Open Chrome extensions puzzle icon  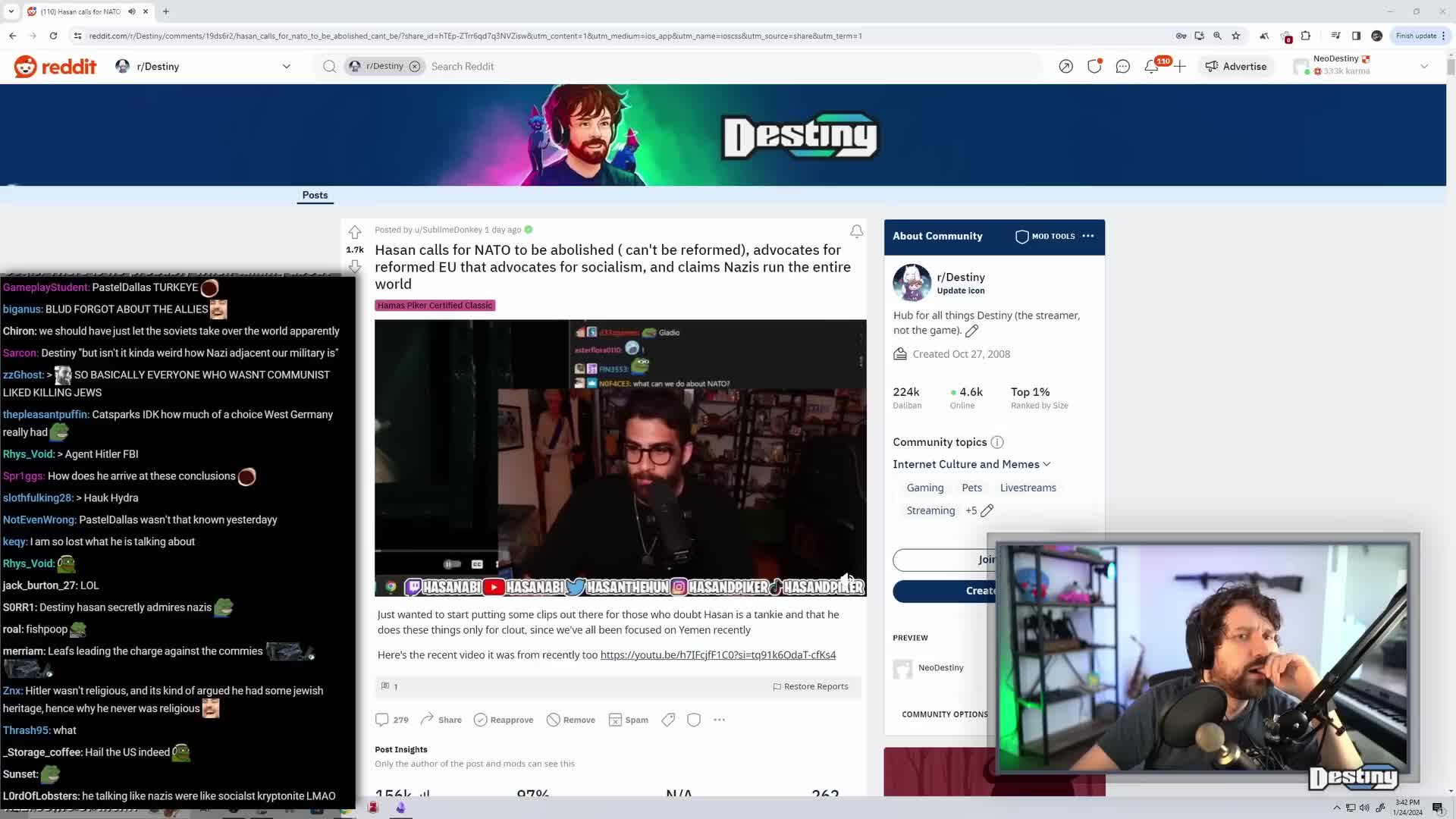click(1305, 36)
